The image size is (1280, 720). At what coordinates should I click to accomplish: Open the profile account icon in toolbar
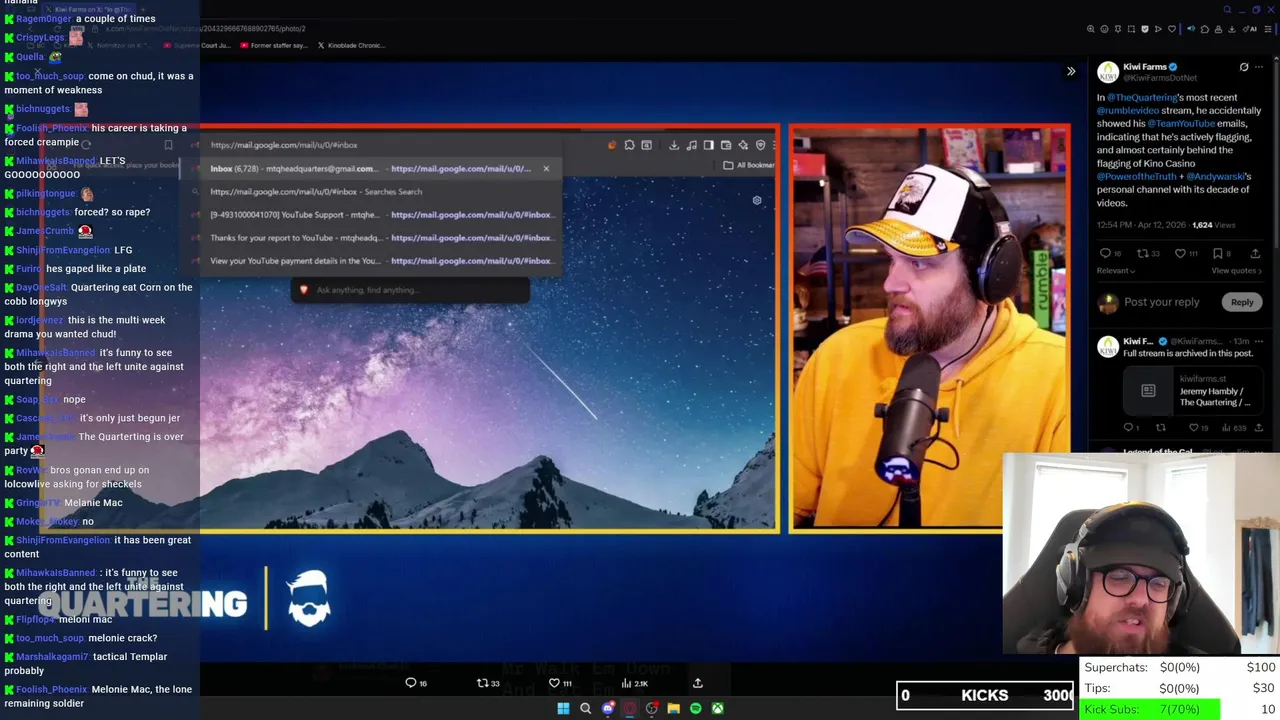pos(1218,29)
